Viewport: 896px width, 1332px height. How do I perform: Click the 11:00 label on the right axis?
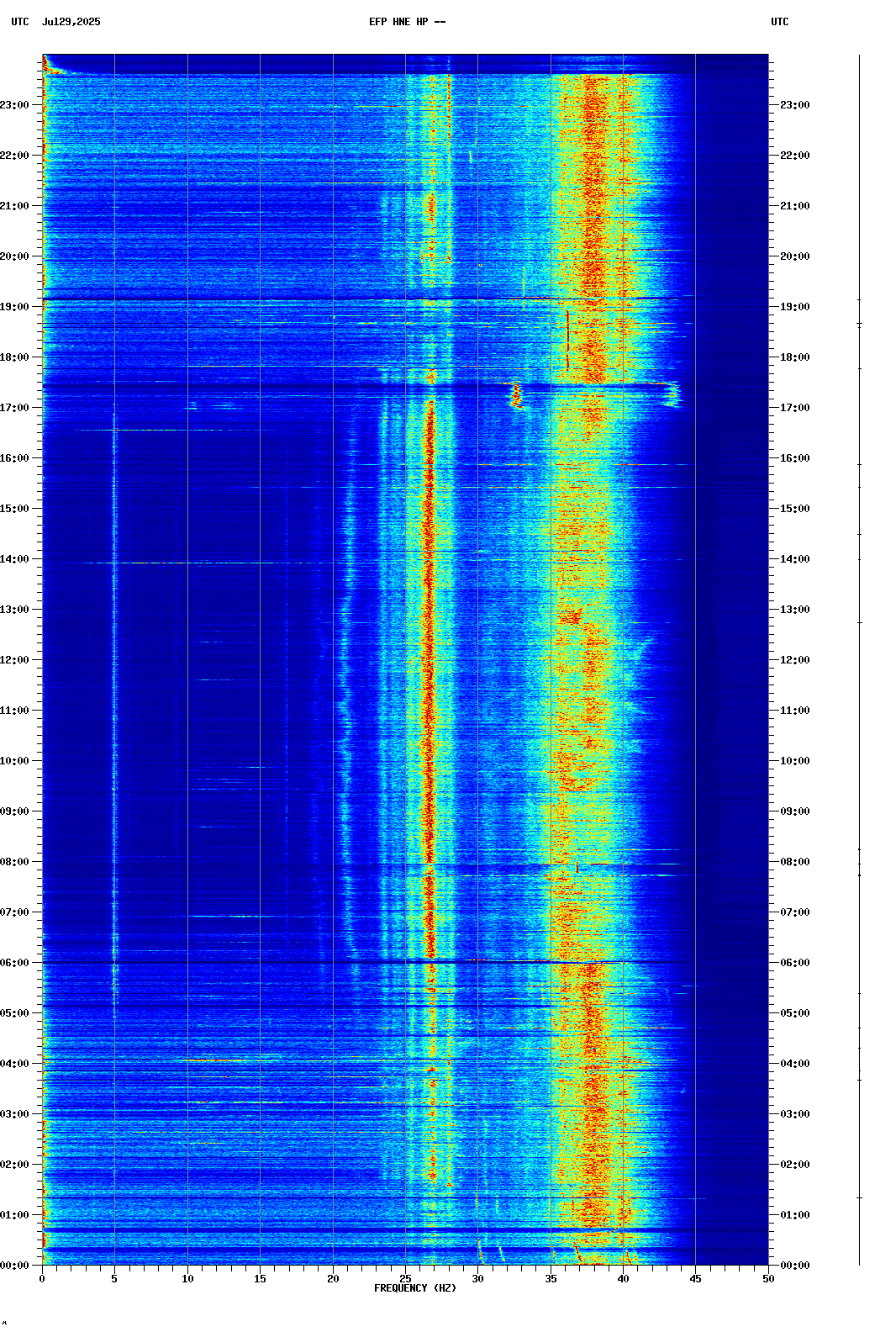(x=795, y=711)
